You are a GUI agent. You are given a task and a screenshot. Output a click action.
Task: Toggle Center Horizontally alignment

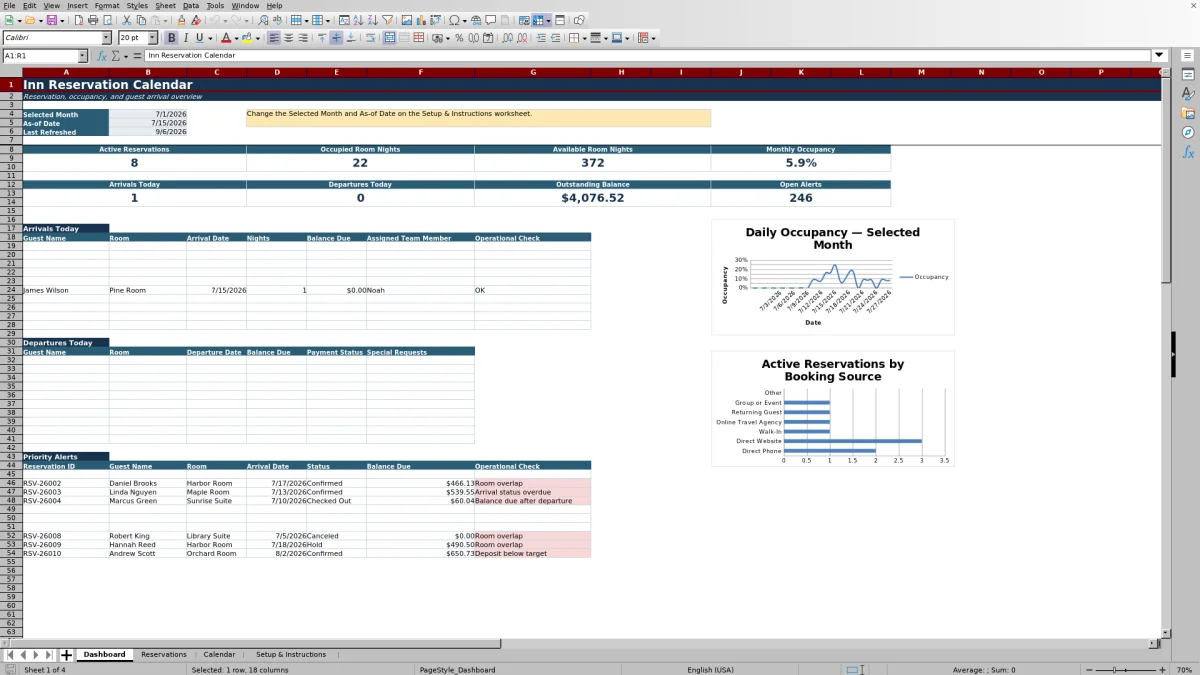(288, 38)
